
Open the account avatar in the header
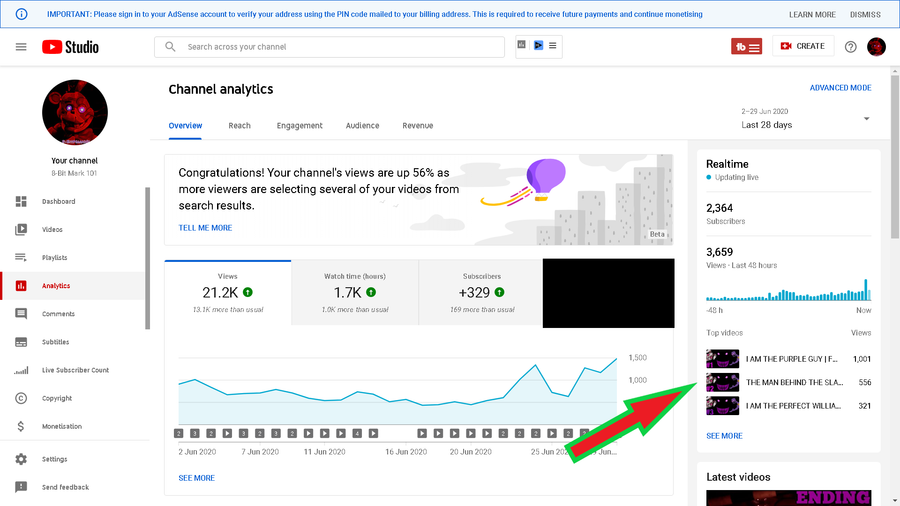coord(876,46)
